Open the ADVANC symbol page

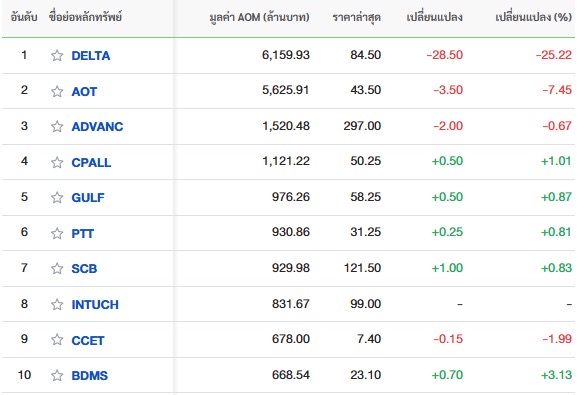[97, 126]
